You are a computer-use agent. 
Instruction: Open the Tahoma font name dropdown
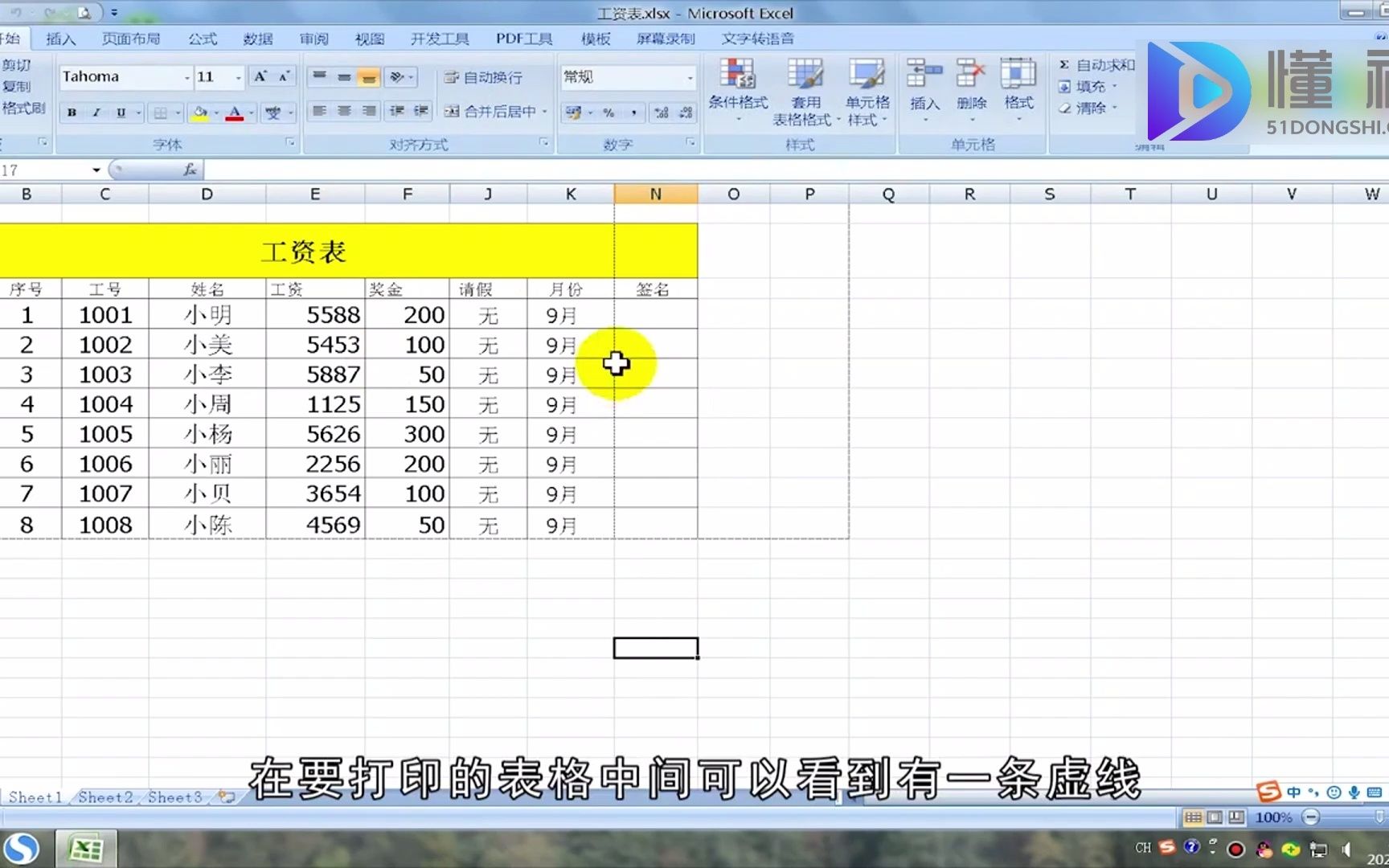tap(186, 77)
